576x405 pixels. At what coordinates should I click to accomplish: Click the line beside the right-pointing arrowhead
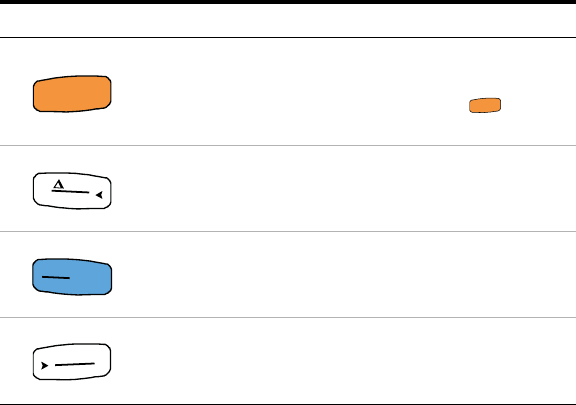click(x=75, y=364)
